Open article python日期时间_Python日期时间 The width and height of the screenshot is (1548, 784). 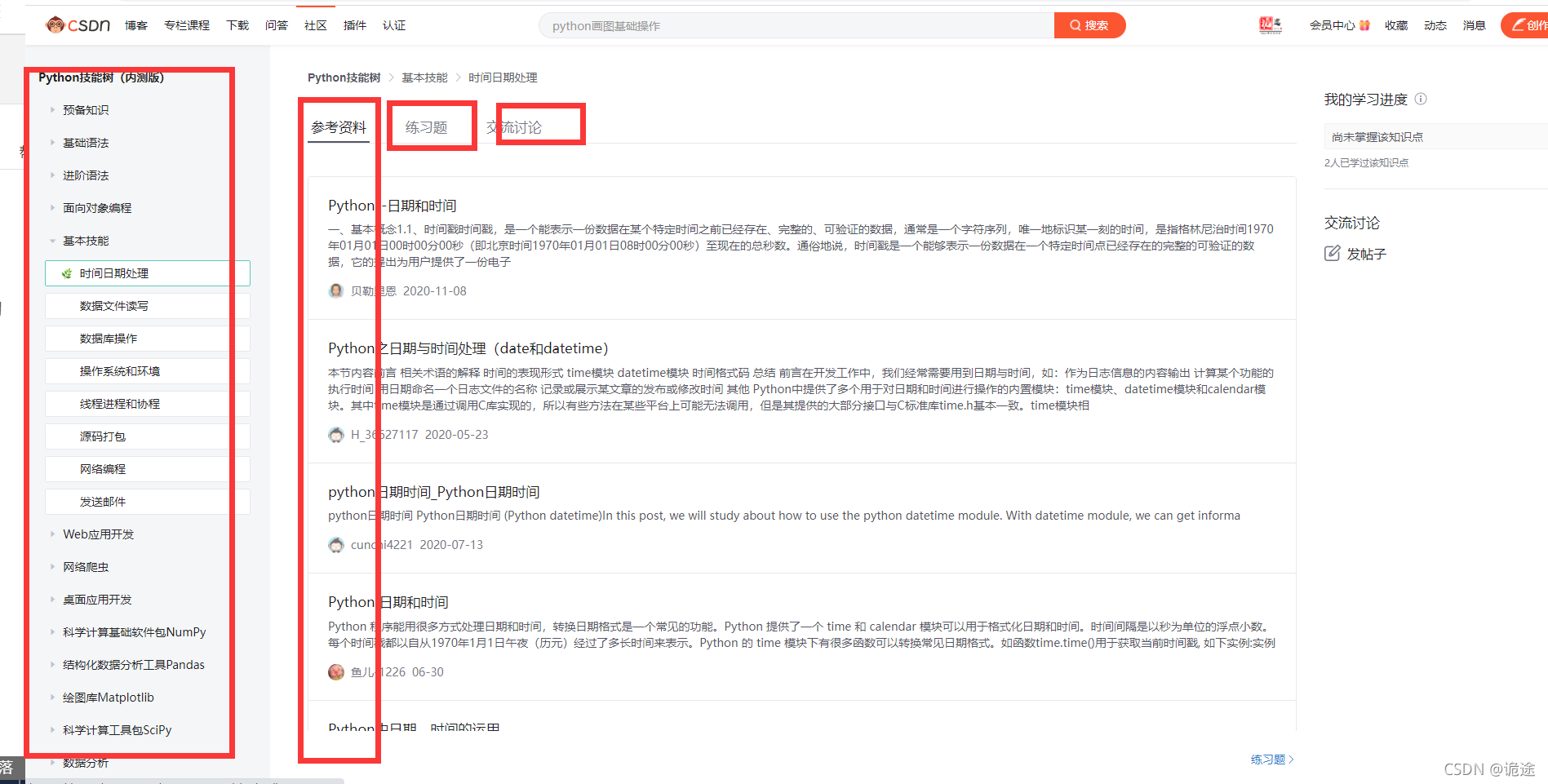click(434, 492)
